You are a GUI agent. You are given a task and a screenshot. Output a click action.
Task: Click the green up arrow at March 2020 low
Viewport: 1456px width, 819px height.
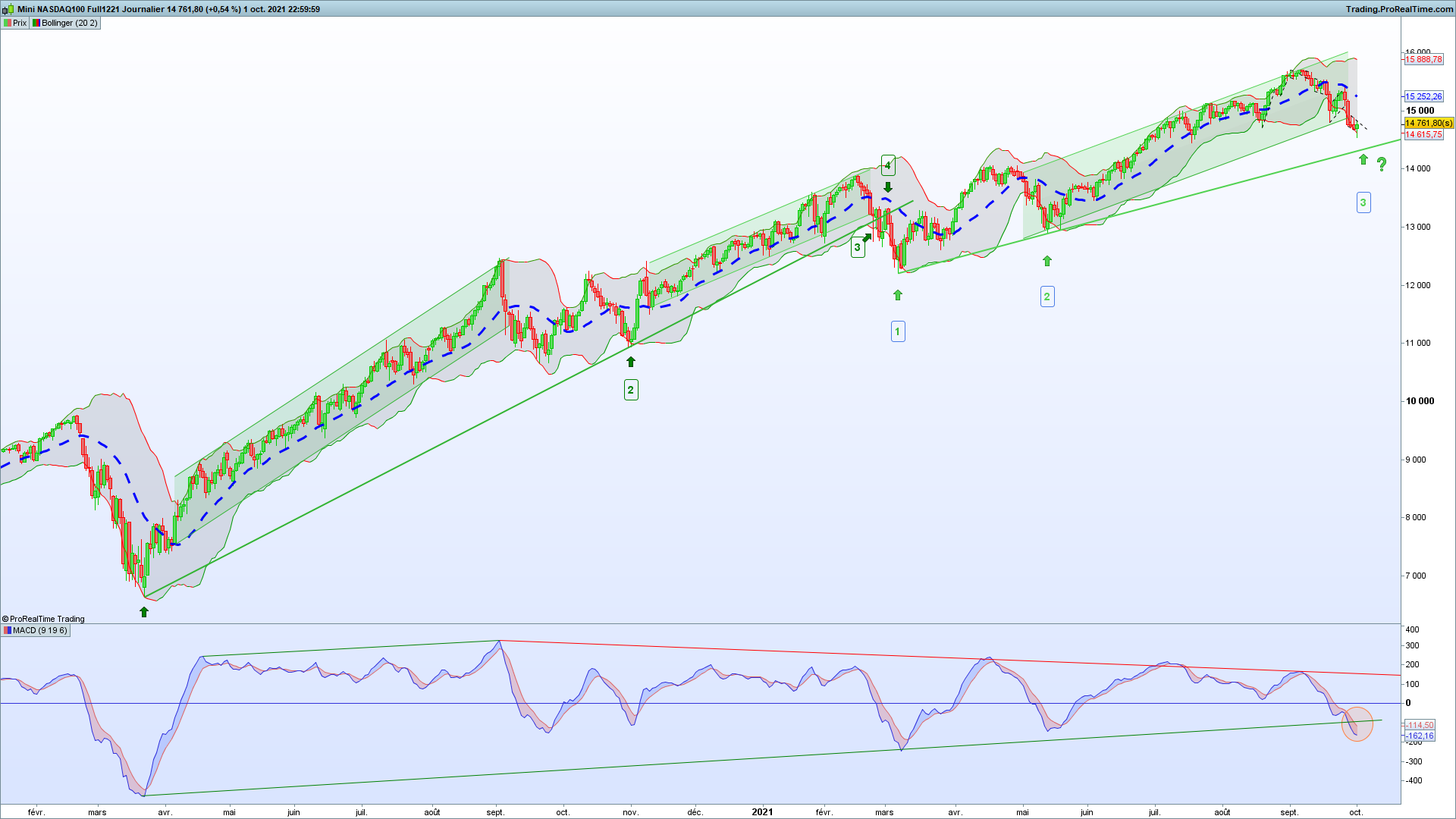(144, 612)
